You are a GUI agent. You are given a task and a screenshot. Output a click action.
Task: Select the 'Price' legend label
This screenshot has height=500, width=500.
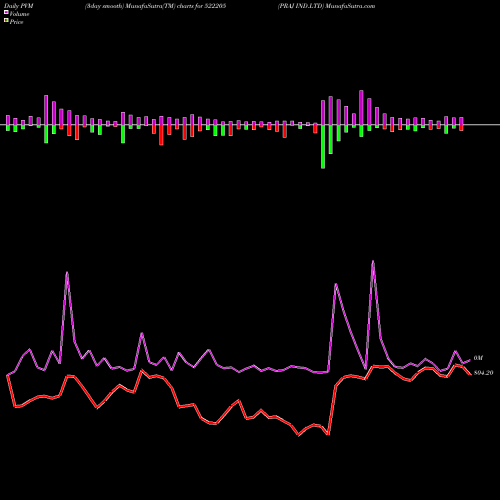click(16, 22)
